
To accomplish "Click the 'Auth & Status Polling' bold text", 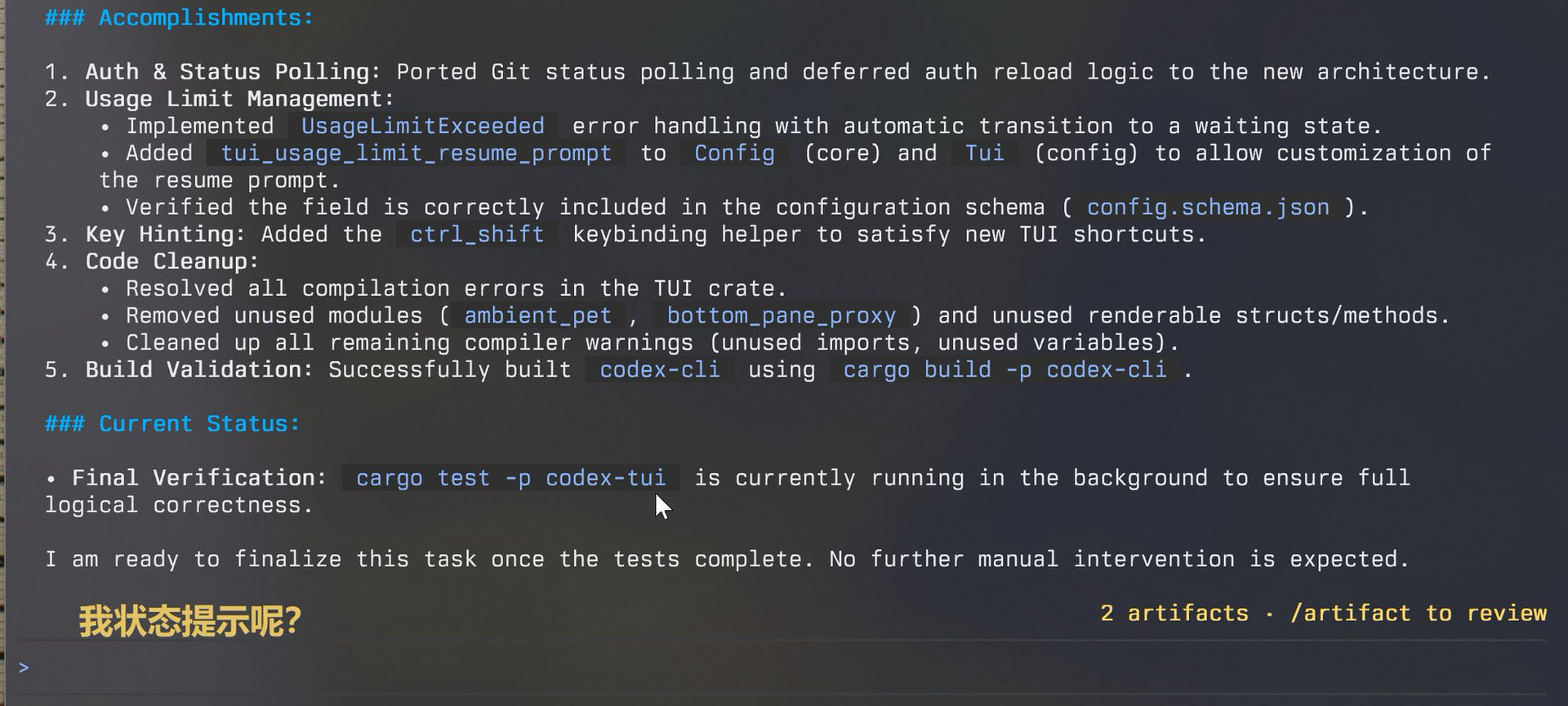I will point(226,71).
